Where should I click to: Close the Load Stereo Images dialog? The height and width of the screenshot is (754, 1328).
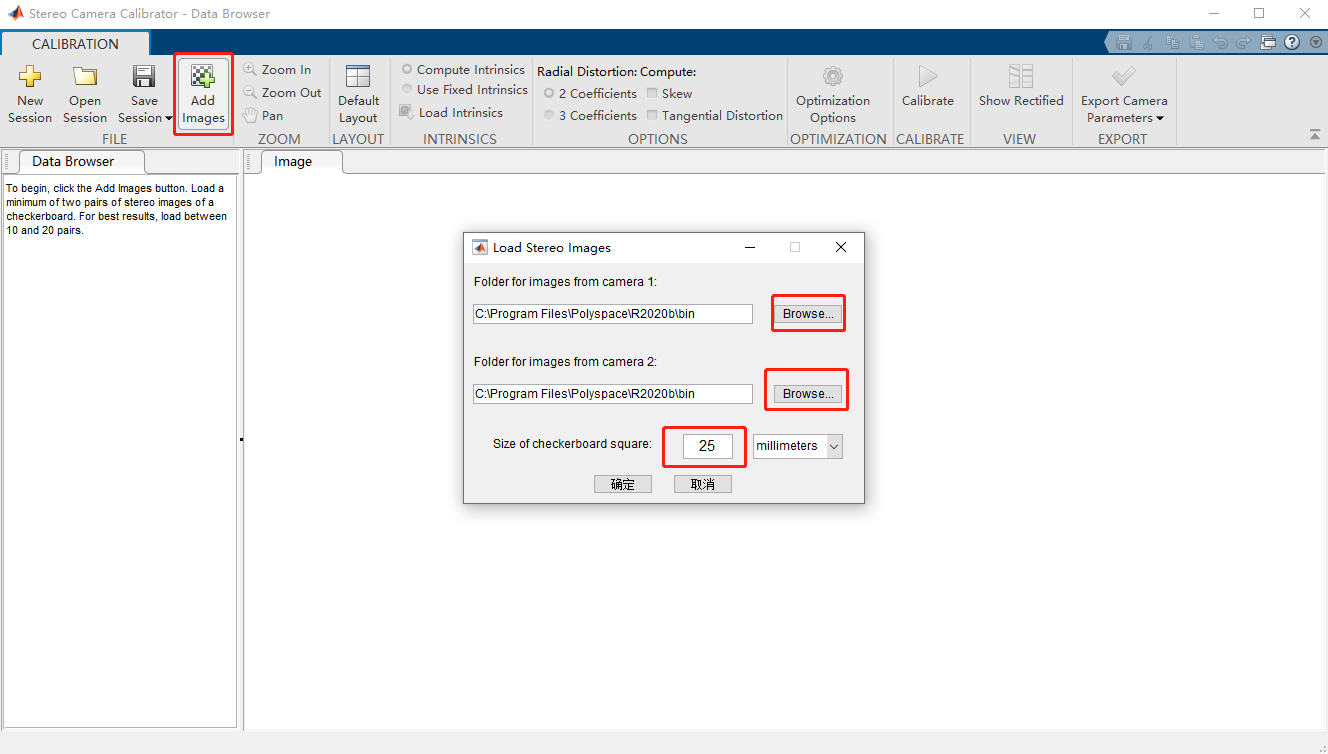point(841,247)
